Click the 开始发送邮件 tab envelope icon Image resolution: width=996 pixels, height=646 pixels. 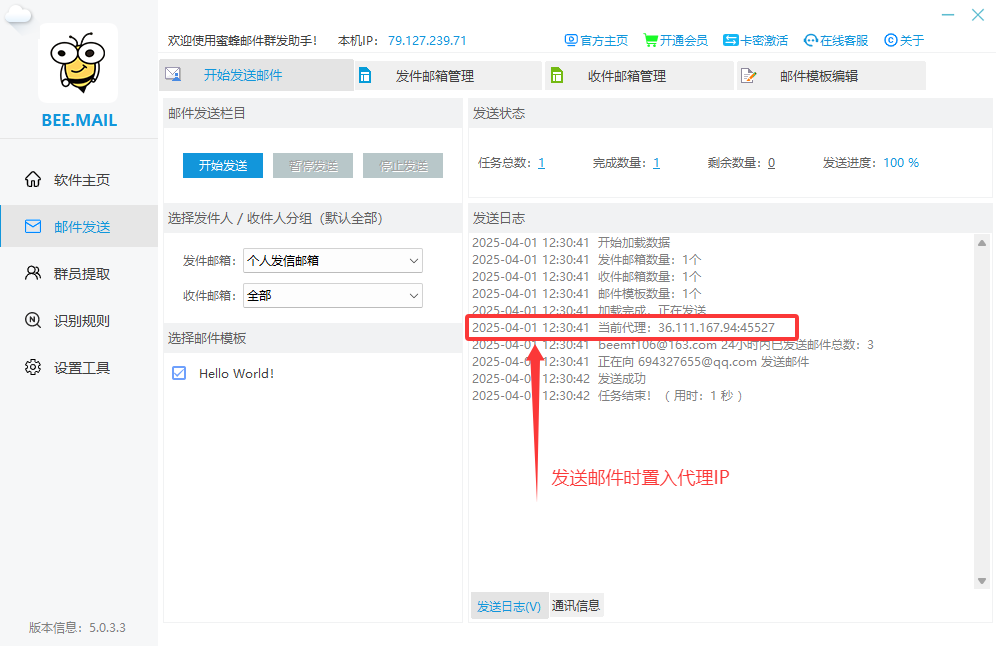[173, 74]
